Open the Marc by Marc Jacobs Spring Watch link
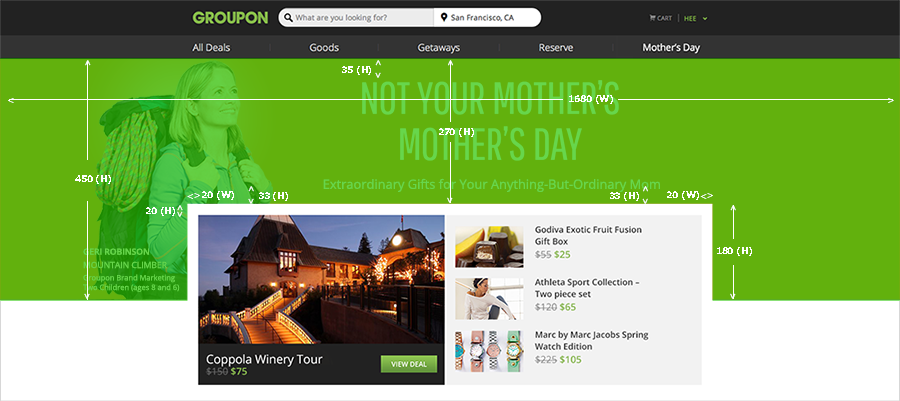900x401 pixels. pyautogui.click(x=592, y=340)
